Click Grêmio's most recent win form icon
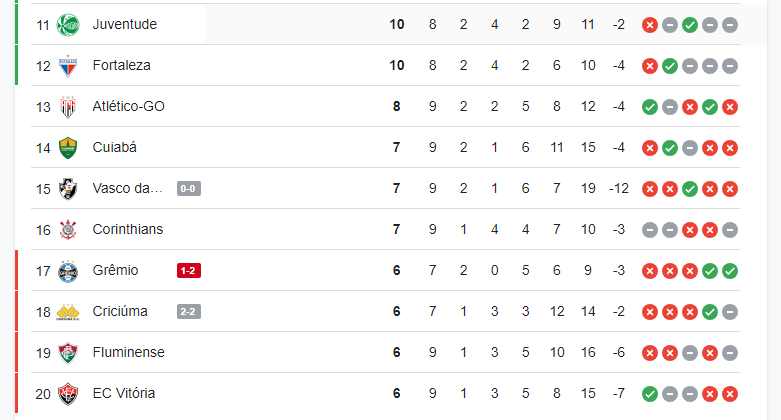This screenshot has width=781, height=420. (x=730, y=271)
